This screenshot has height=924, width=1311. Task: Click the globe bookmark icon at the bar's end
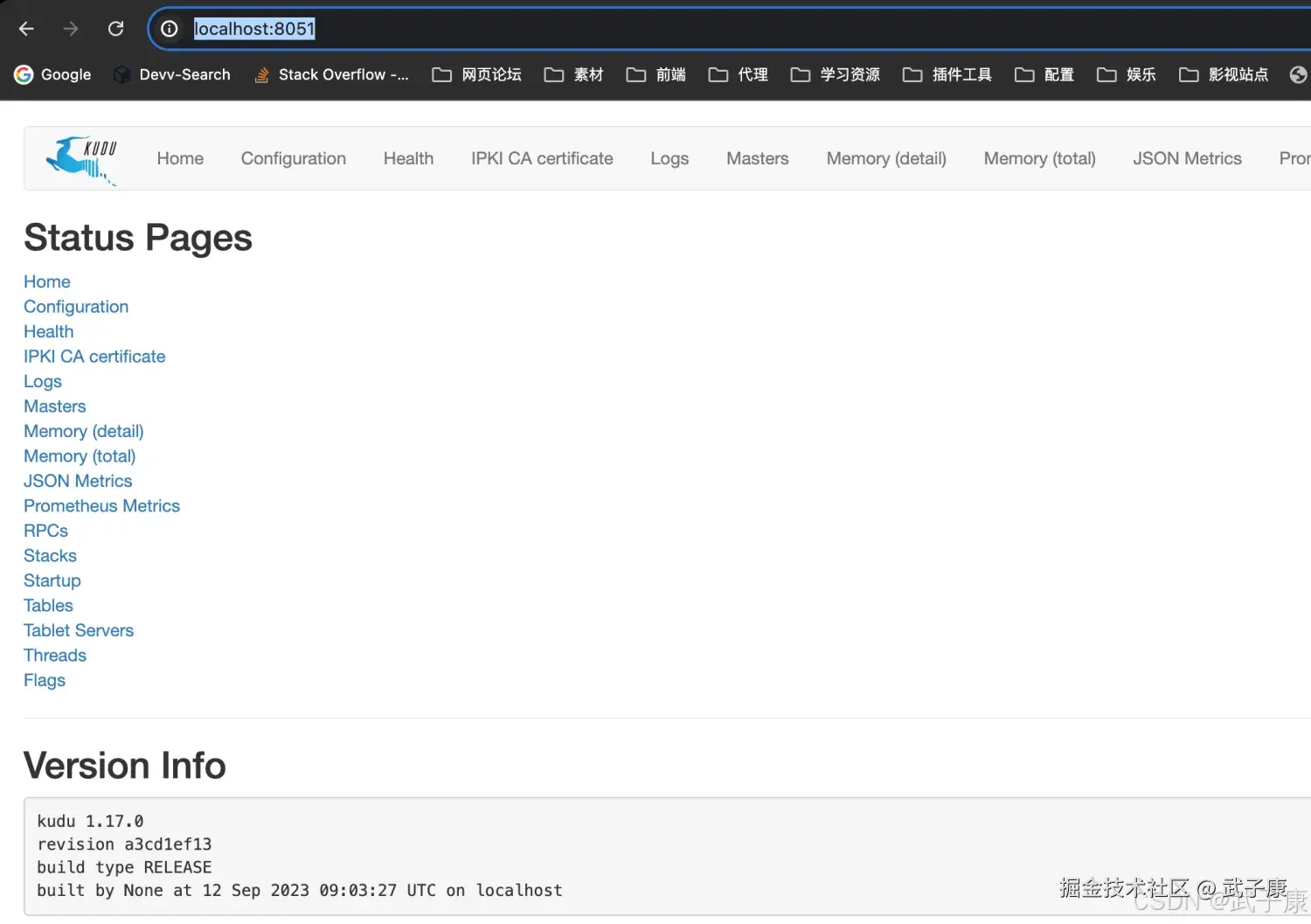(x=1299, y=74)
